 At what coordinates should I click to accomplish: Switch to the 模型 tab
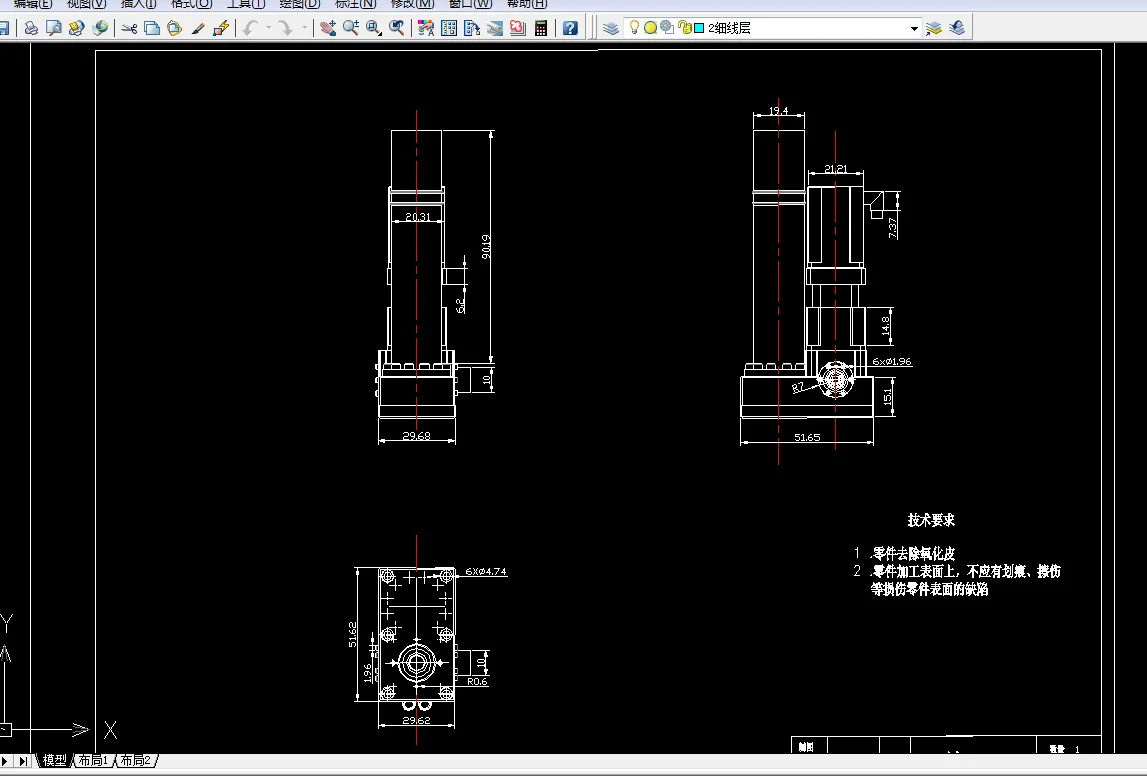point(54,761)
